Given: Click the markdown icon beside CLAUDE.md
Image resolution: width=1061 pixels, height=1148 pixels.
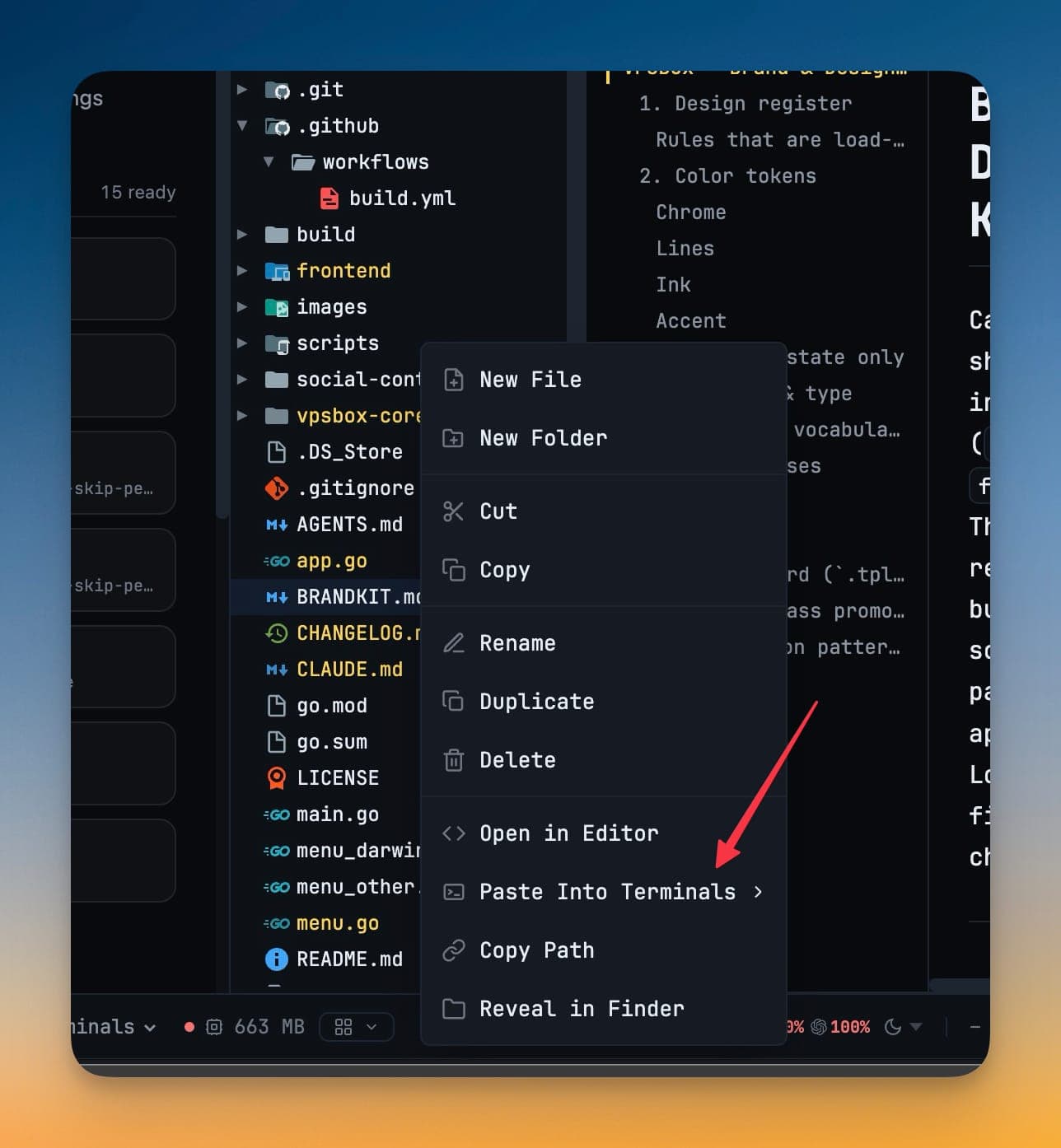Looking at the screenshot, I should click(x=277, y=670).
